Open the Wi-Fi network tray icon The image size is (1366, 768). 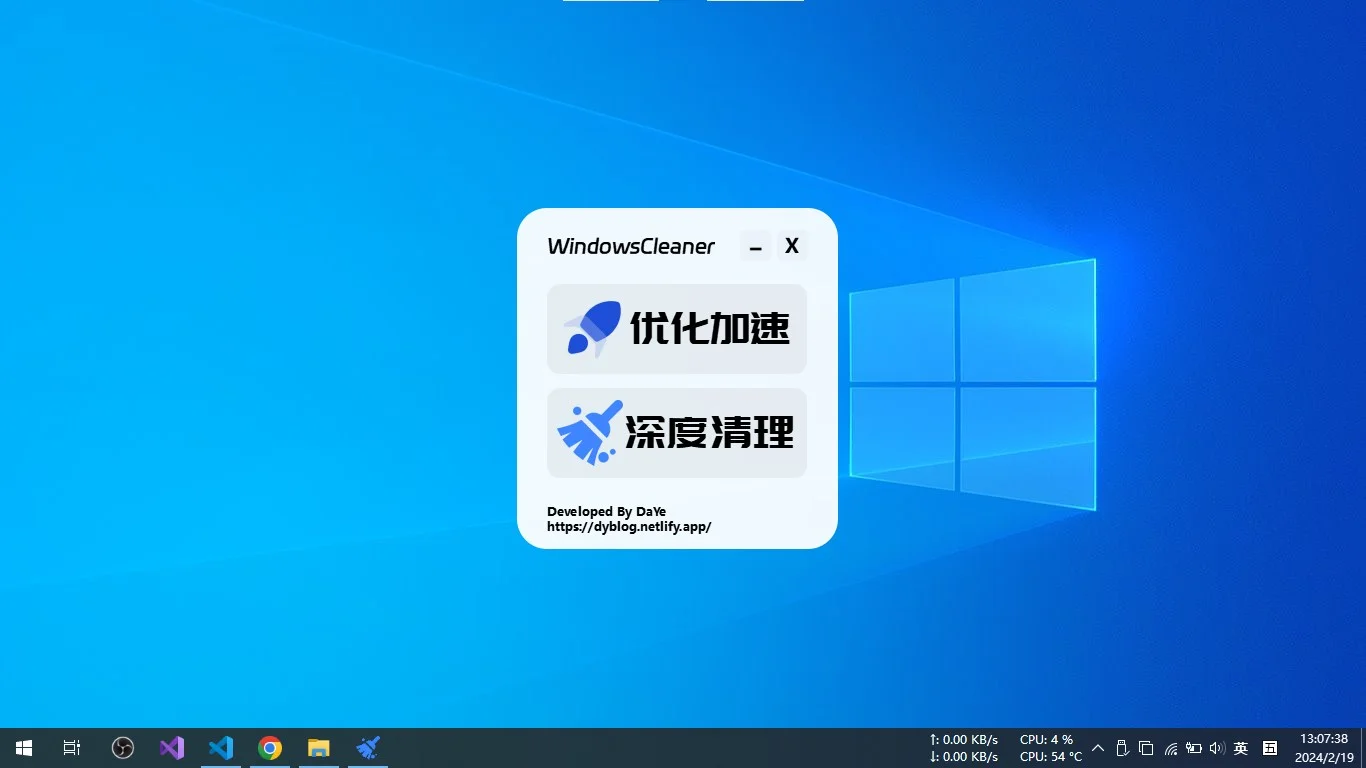1171,748
